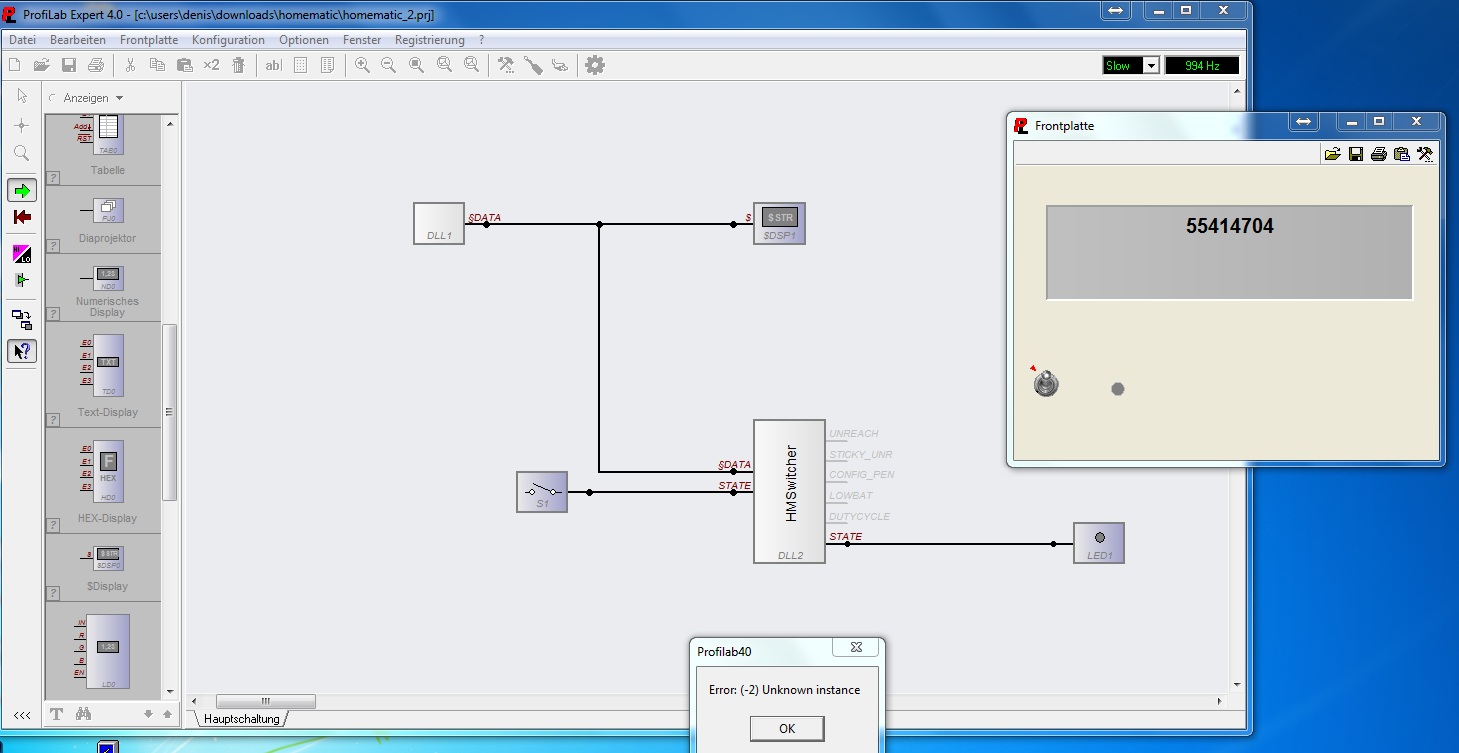
Task: Open the Fenster menu
Action: tap(362, 40)
